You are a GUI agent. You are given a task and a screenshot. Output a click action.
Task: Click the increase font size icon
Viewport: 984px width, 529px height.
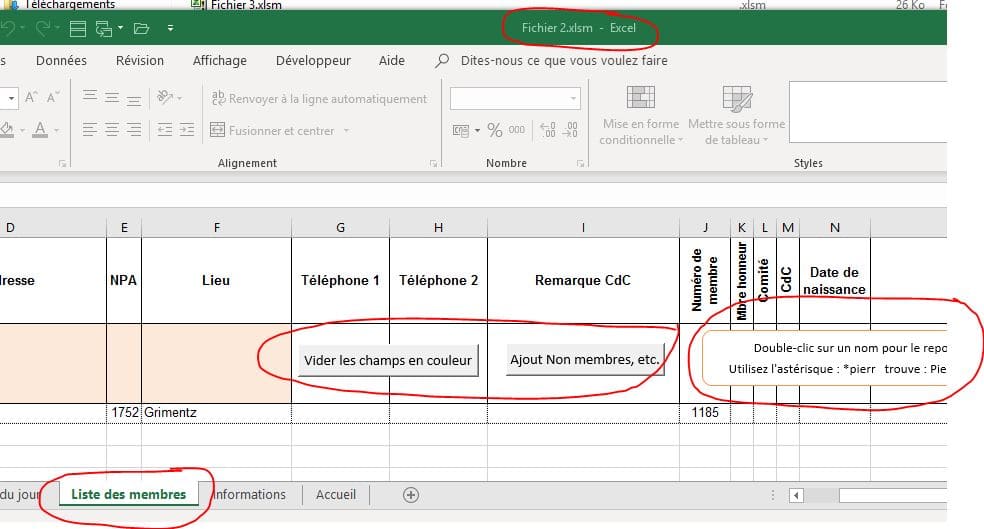pos(31,98)
